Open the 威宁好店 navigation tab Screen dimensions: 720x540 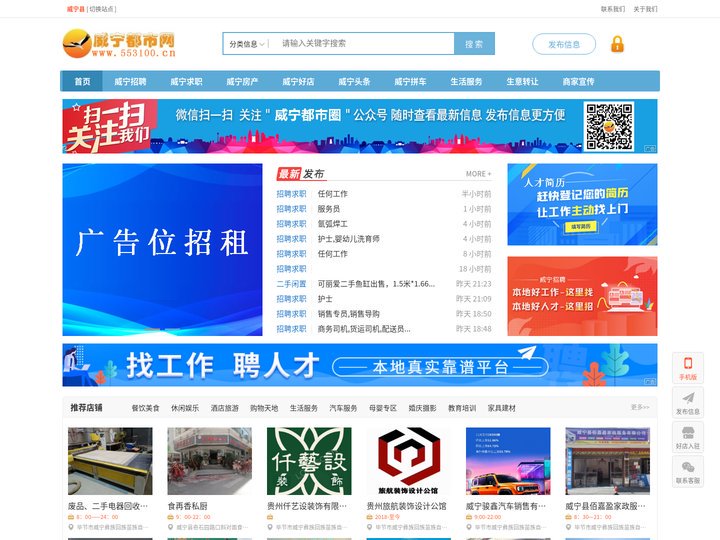point(298,81)
